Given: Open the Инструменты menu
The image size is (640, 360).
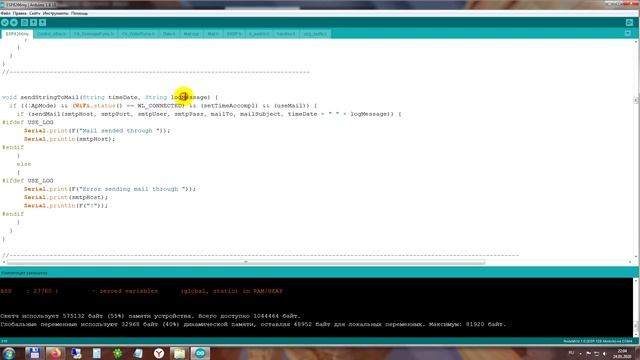Looking at the screenshot, I should pyautogui.click(x=56, y=13).
